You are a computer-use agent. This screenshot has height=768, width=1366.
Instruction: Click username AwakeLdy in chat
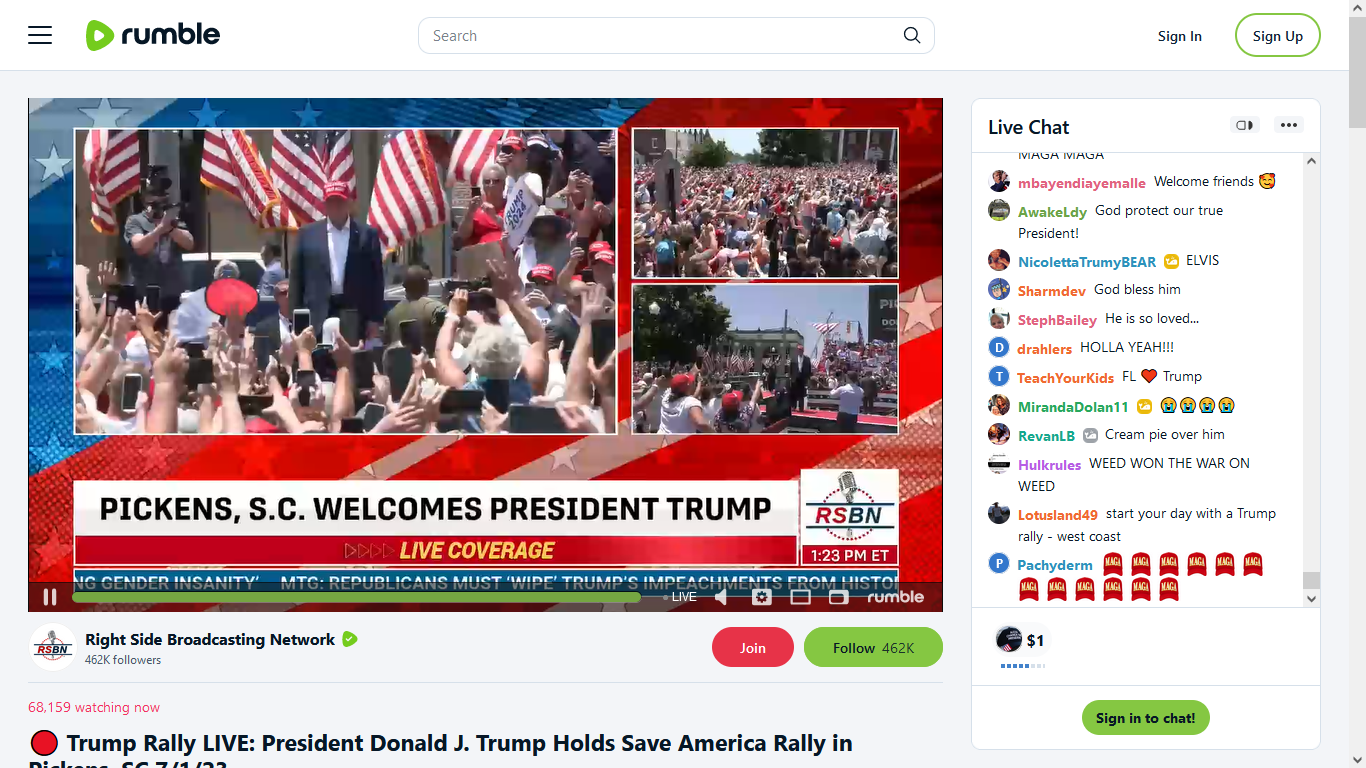coord(1052,212)
